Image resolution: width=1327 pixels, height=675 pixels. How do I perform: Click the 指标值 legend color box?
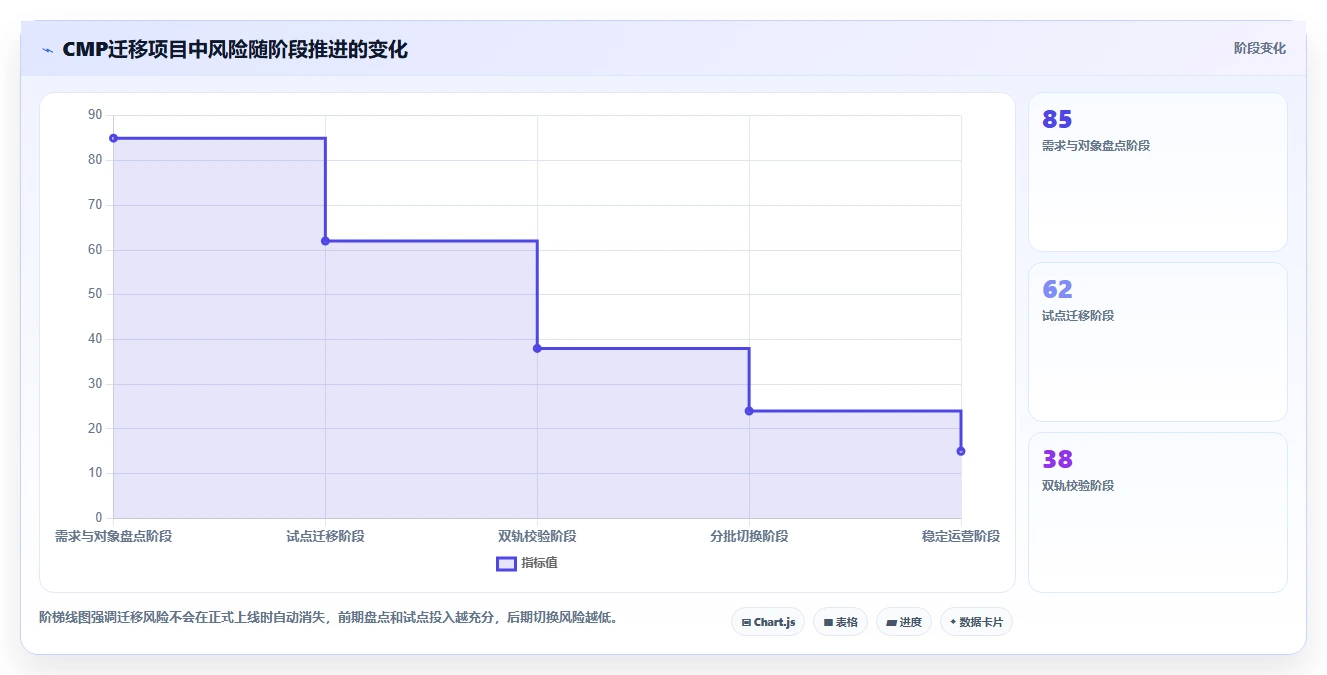click(506, 563)
